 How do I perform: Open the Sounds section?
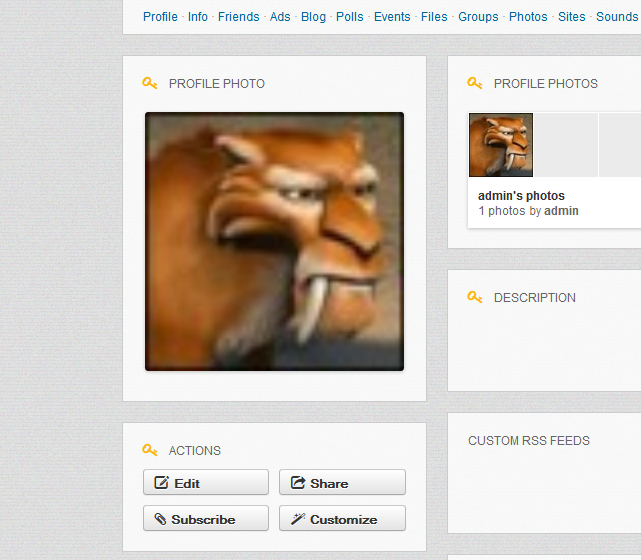point(617,17)
